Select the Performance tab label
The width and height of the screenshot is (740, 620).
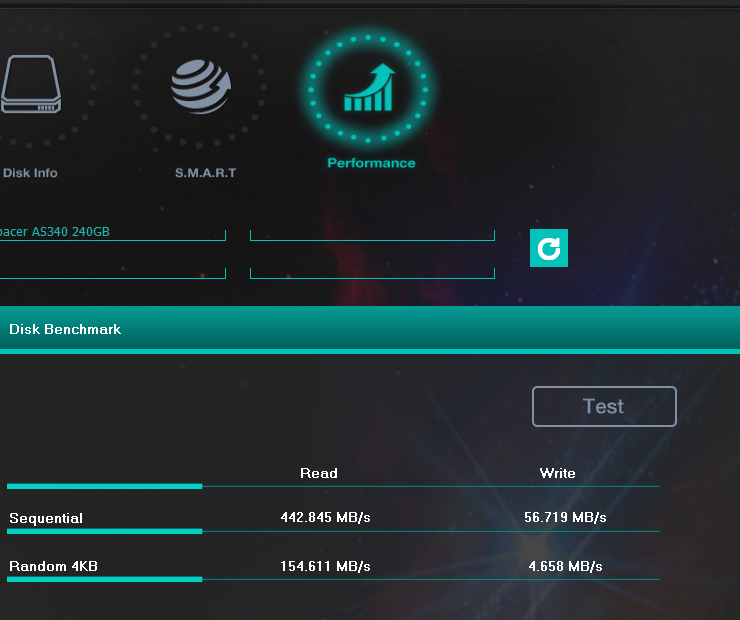click(x=371, y=163)
